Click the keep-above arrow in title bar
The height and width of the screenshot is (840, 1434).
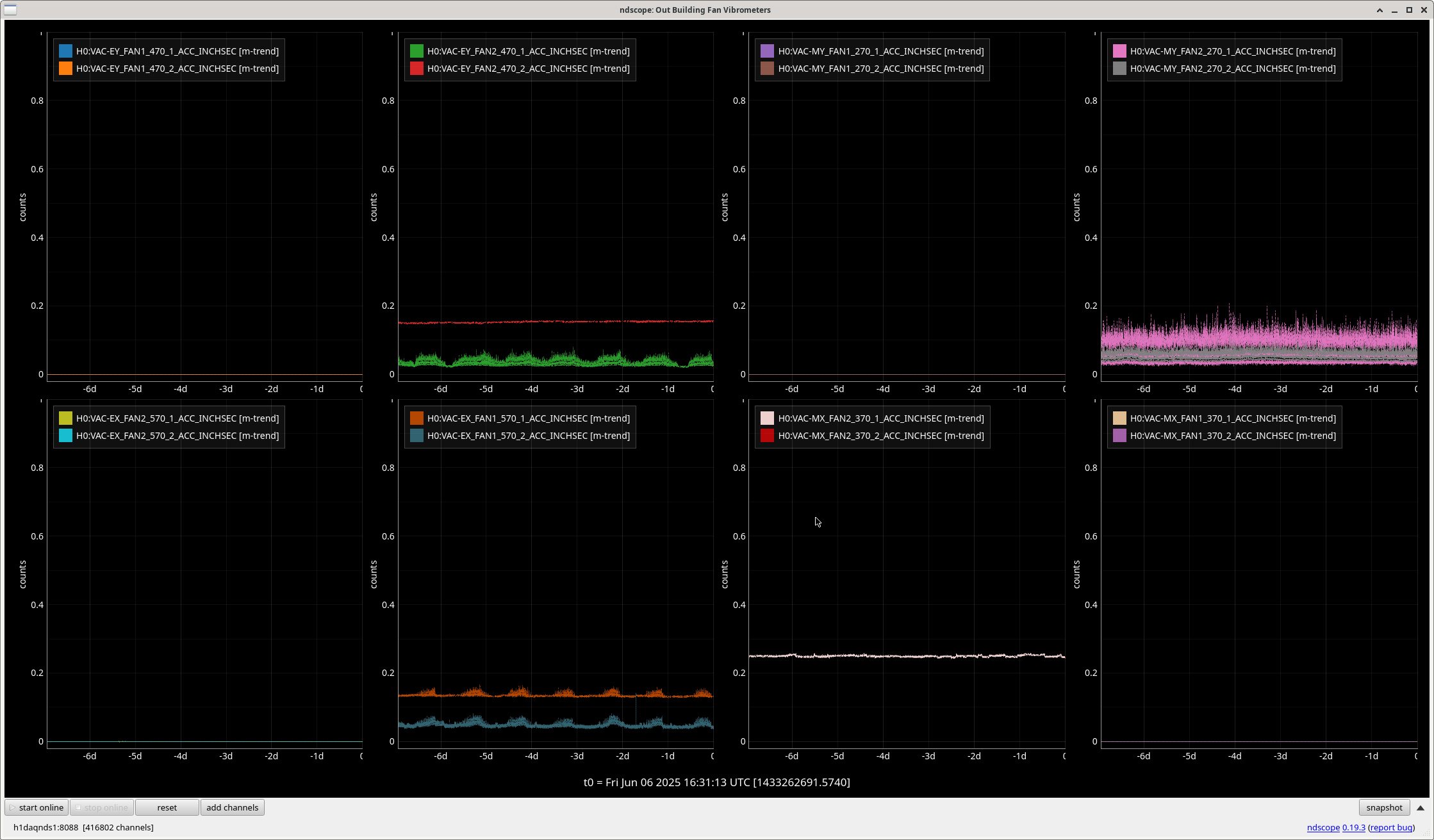(x=1380, y=10)
